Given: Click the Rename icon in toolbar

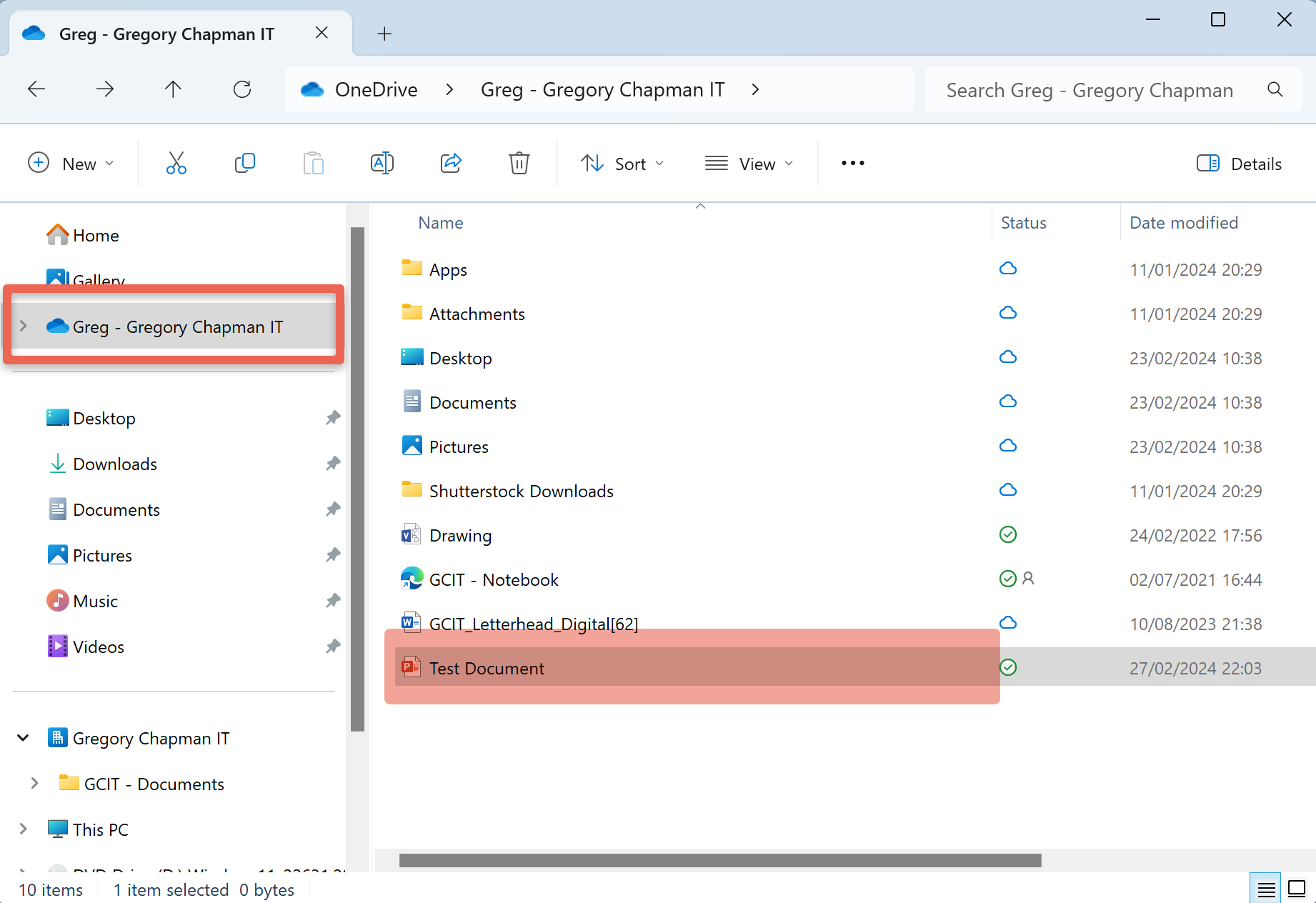Looking at the screenshot, I should pos(382,164).
